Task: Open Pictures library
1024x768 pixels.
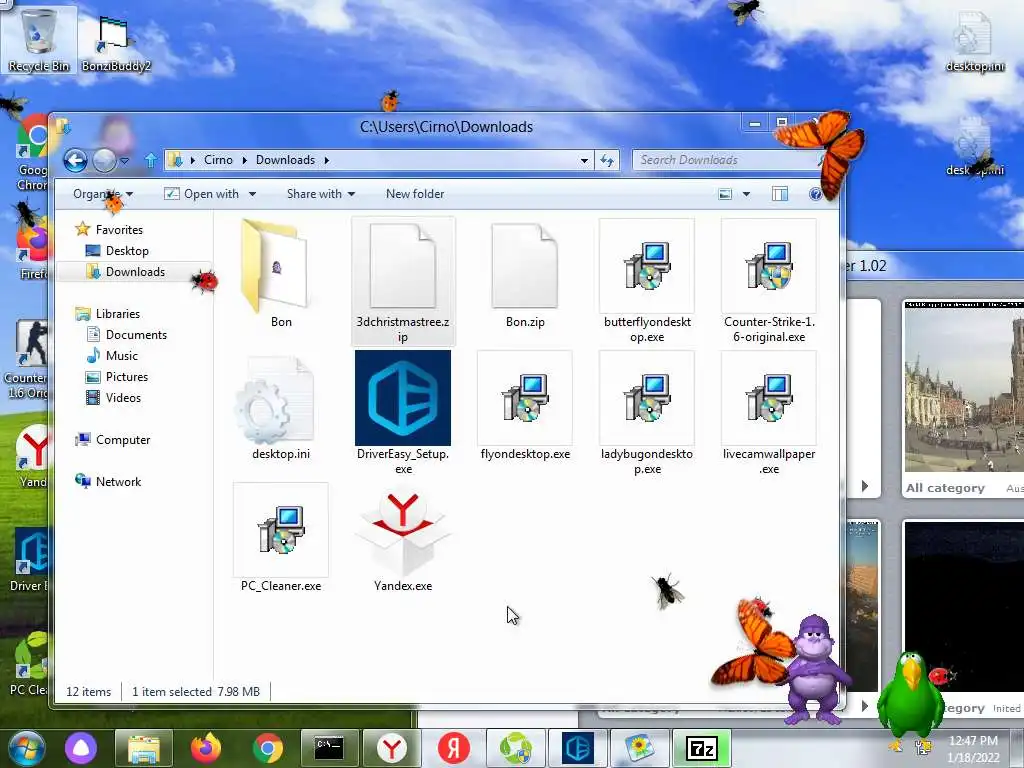Action: pos(127,377)
